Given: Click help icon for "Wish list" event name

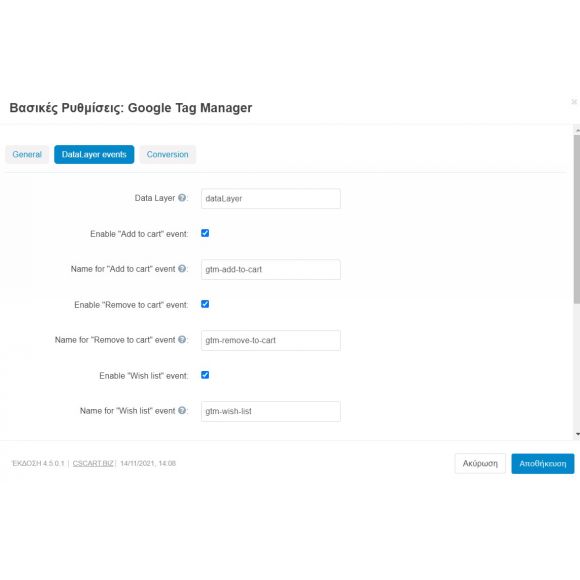Looking at the screenshot, I should click(182, 410).
